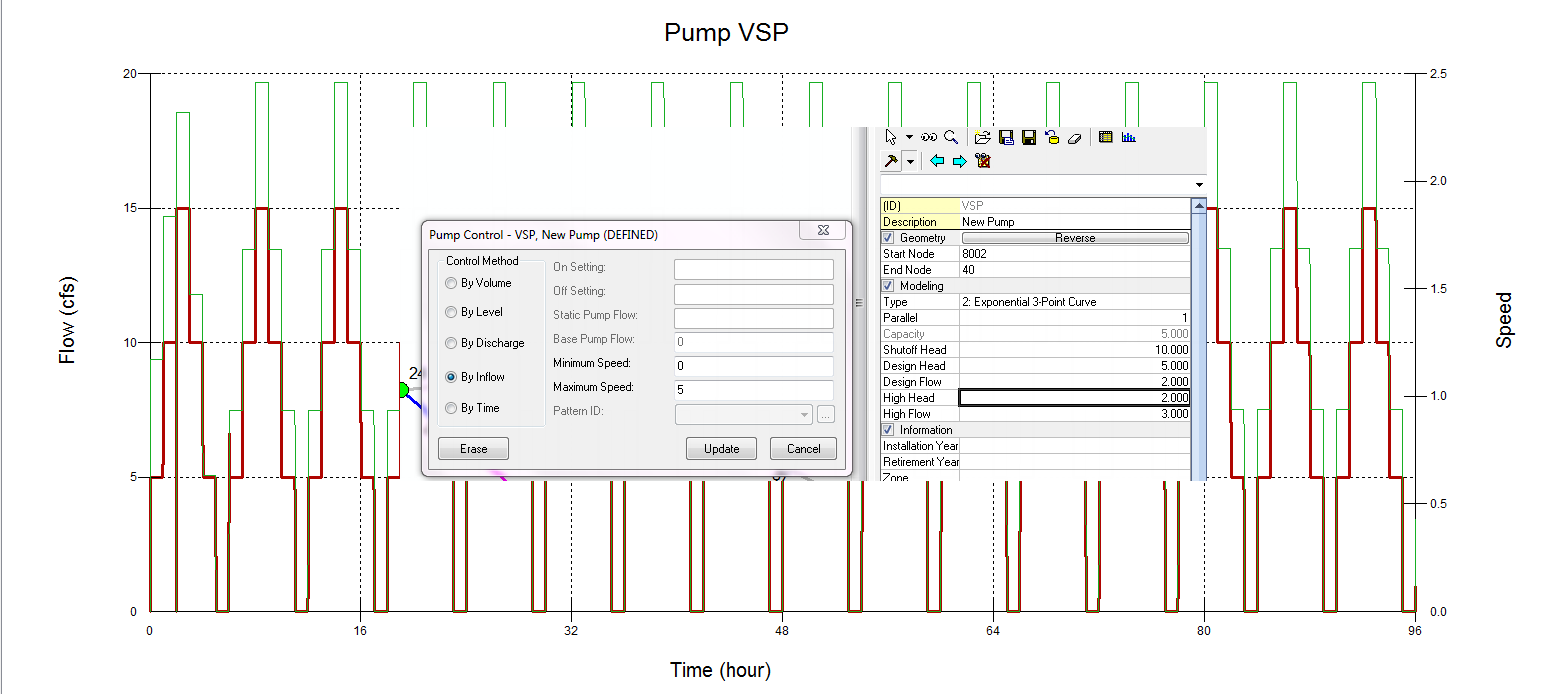Open dropdown arrow next to hammer tool
The height and width of the screenshot is (694, 1560).
pos(911,161)
